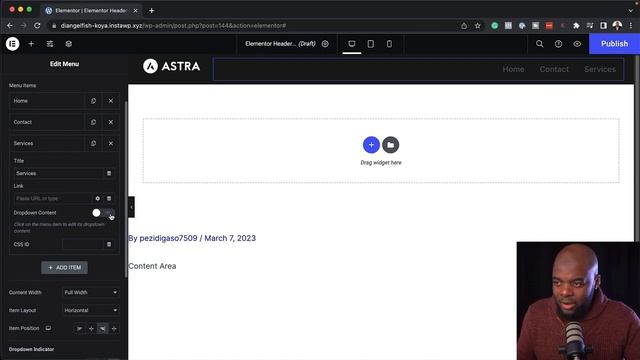Viewport: 640px width, 360px height.
Task: Collapse the editor panel with side handle
Action: click(x=131, y=207)
